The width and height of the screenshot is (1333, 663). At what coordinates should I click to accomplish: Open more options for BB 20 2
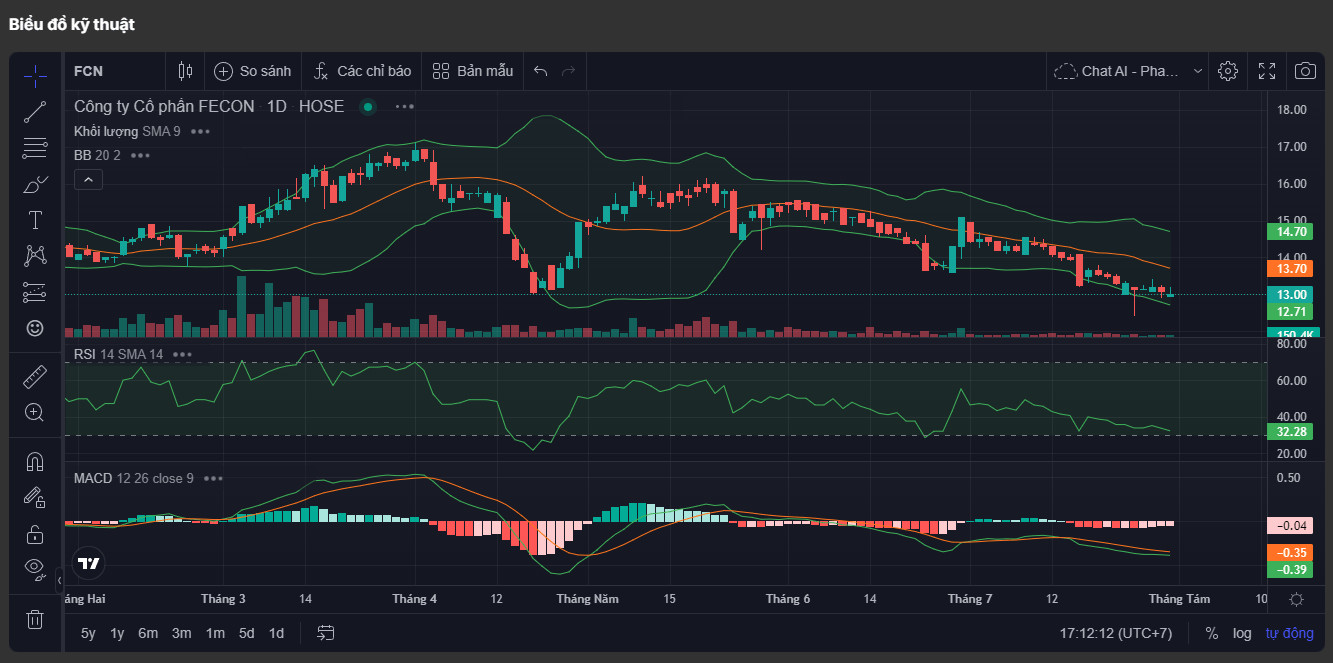(140, 155)
